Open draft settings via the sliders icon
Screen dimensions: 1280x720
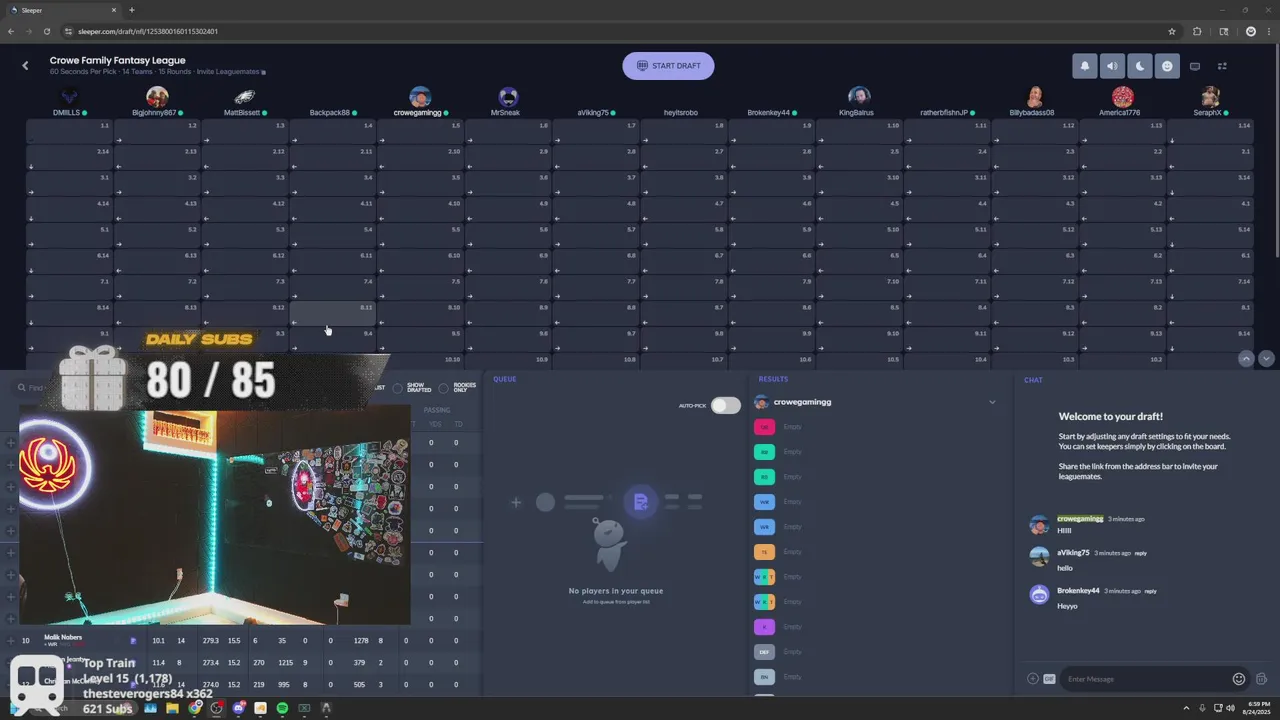pos(1222,66)
